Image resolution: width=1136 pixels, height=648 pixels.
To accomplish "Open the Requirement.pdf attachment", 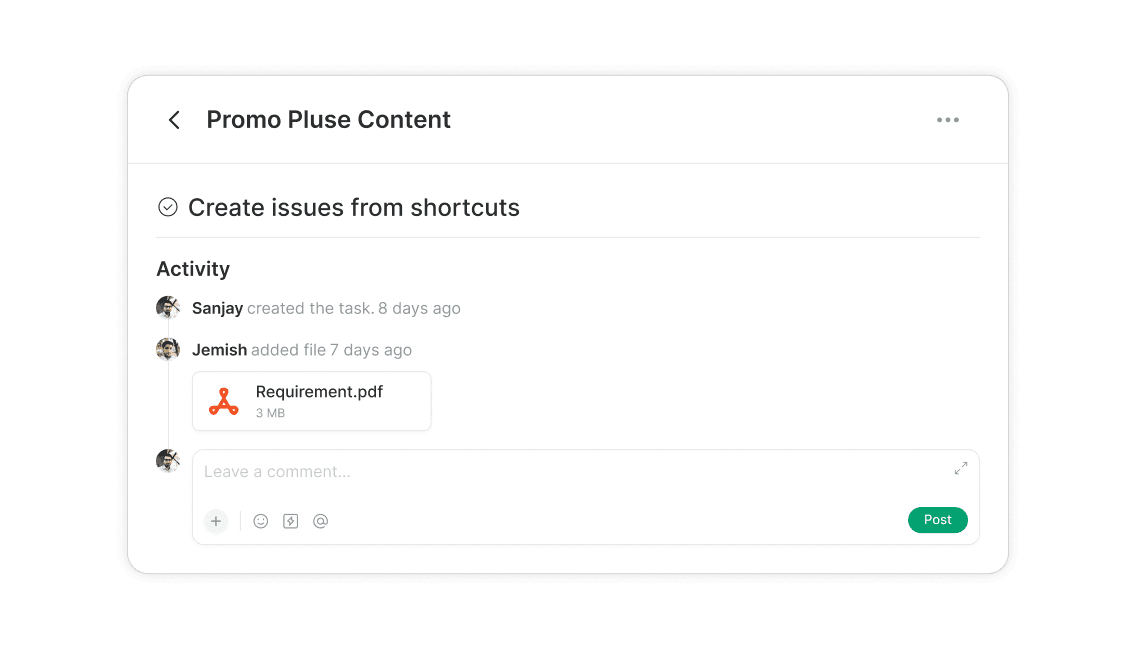I will [x=311, y=400].
